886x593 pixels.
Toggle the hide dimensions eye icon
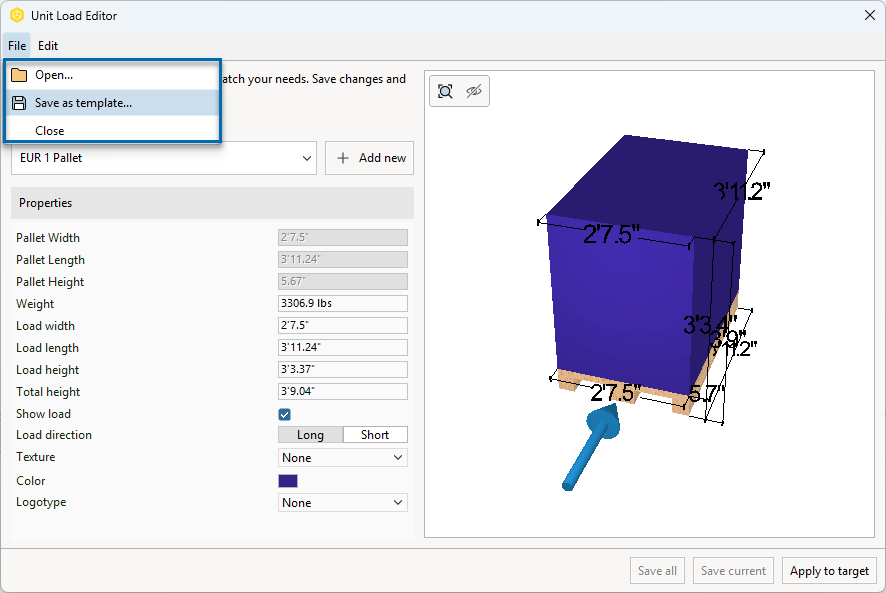click(x=474, y=91)
